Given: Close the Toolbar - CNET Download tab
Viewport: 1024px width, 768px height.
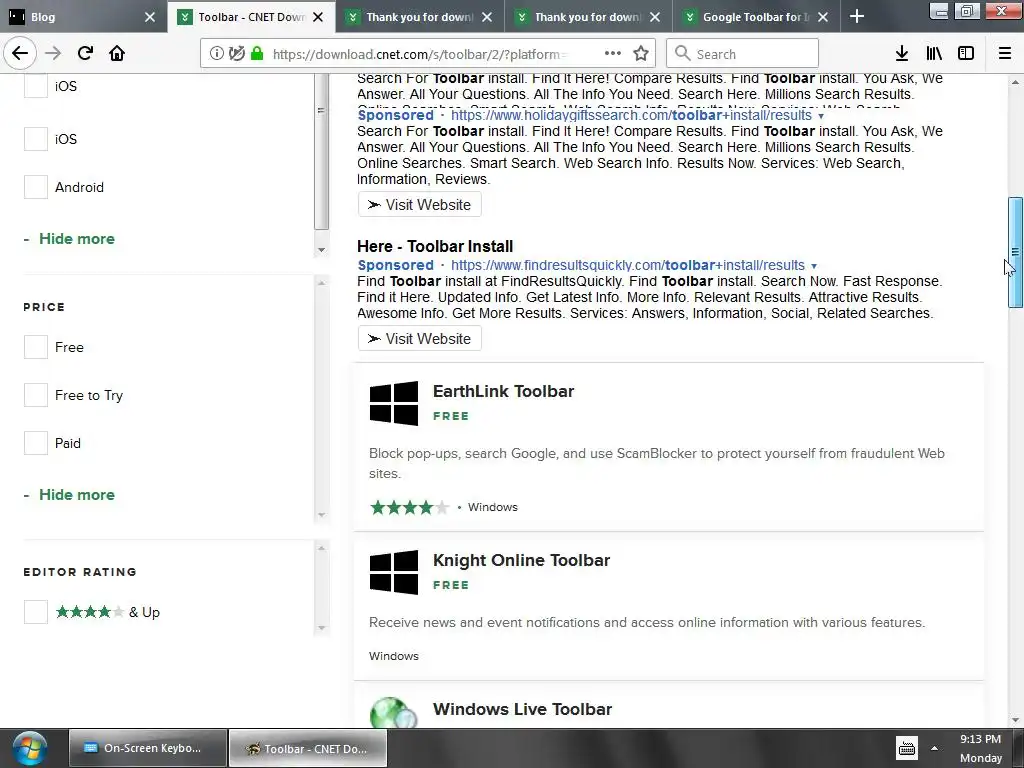Looking at the screenshot, I should (x=318, y=17).
